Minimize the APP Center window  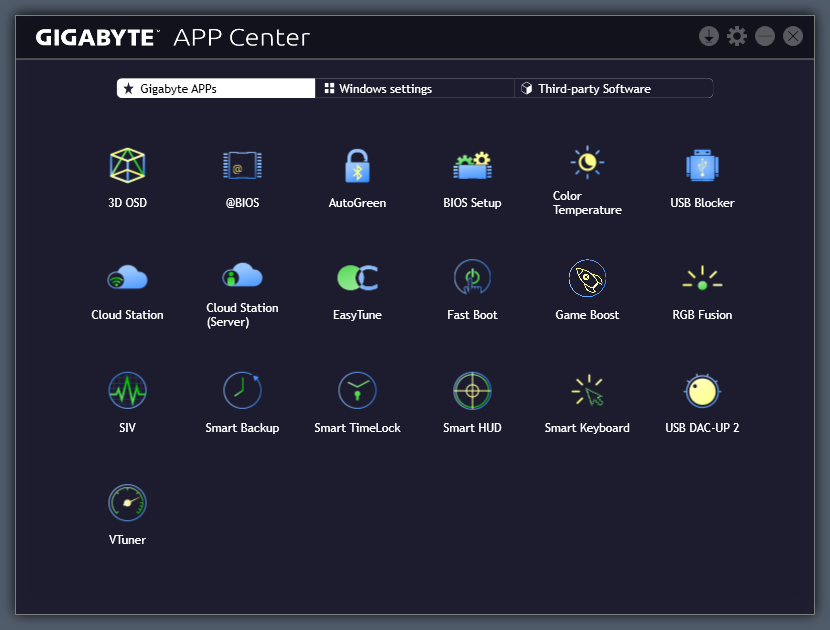point(764,37)
